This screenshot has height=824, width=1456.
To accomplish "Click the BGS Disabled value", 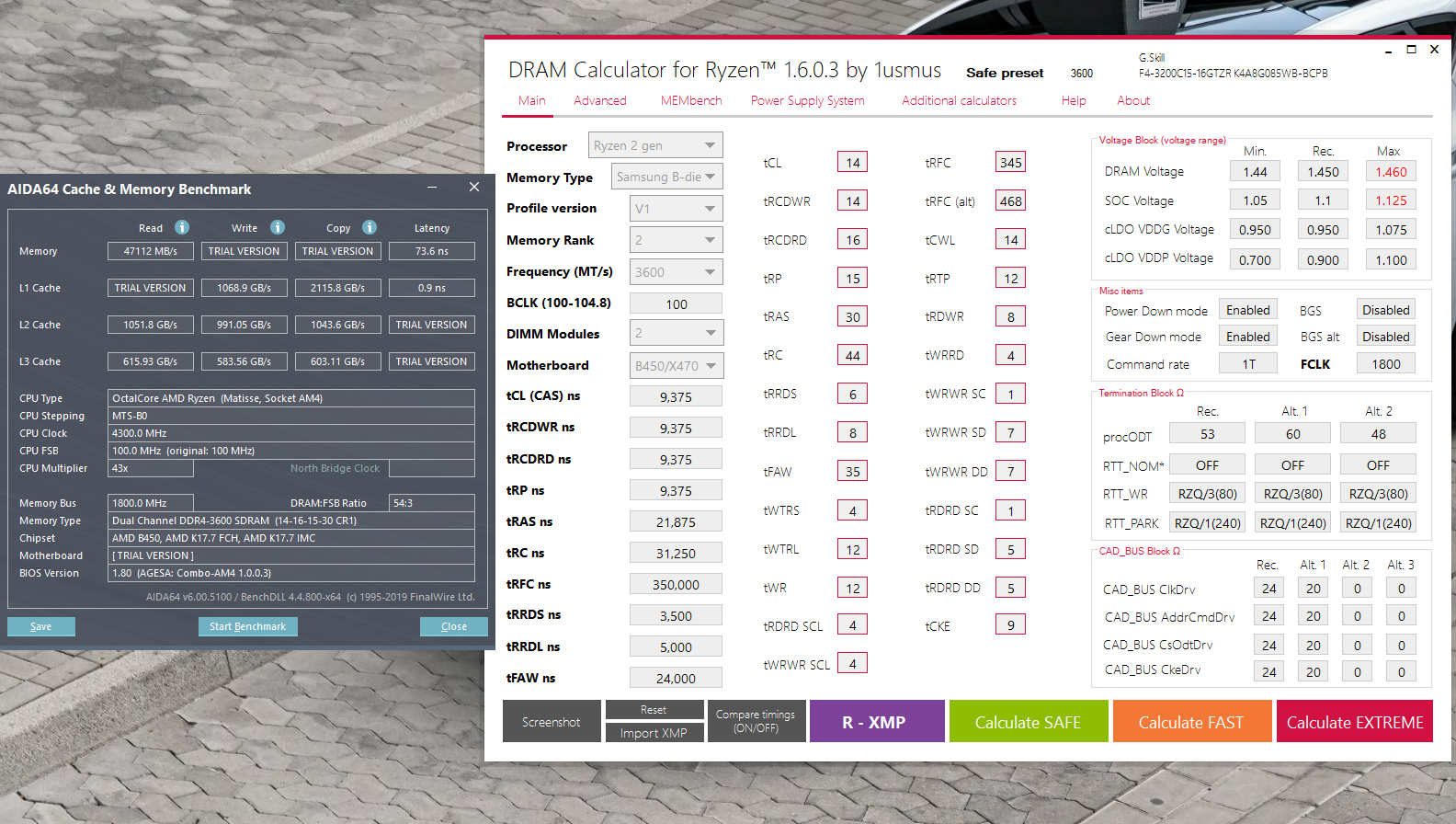I will point(1386,310).
